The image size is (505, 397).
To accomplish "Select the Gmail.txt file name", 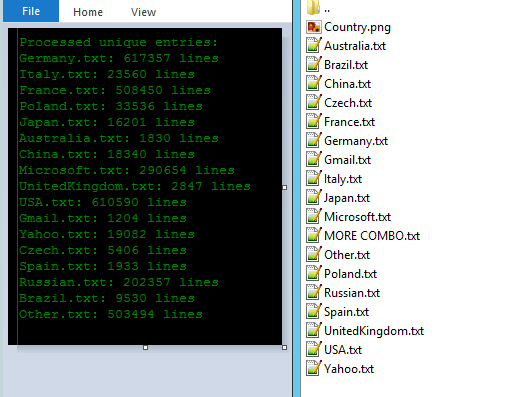I will (x=348, y=160).
